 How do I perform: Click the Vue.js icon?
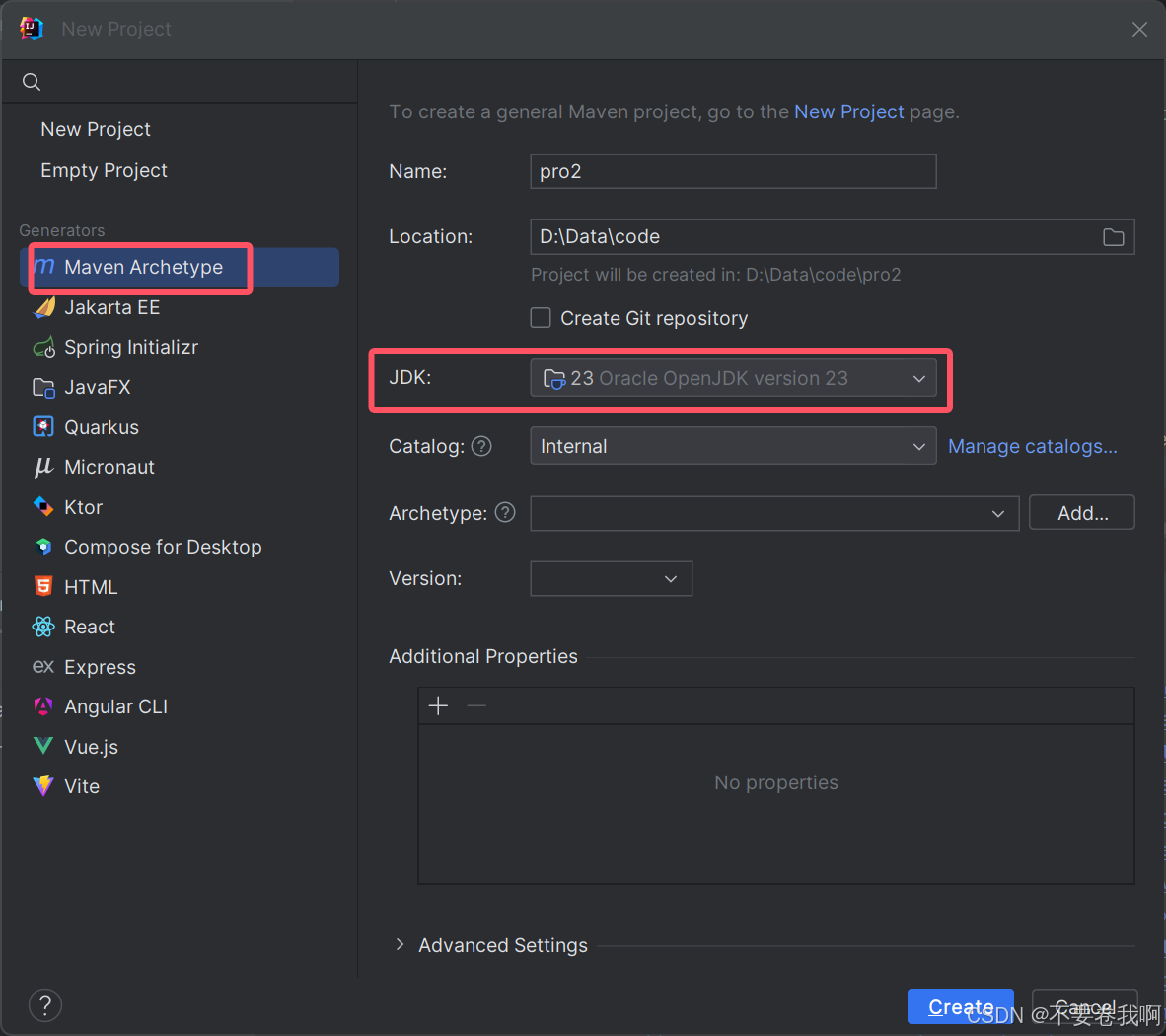(43, 746)
